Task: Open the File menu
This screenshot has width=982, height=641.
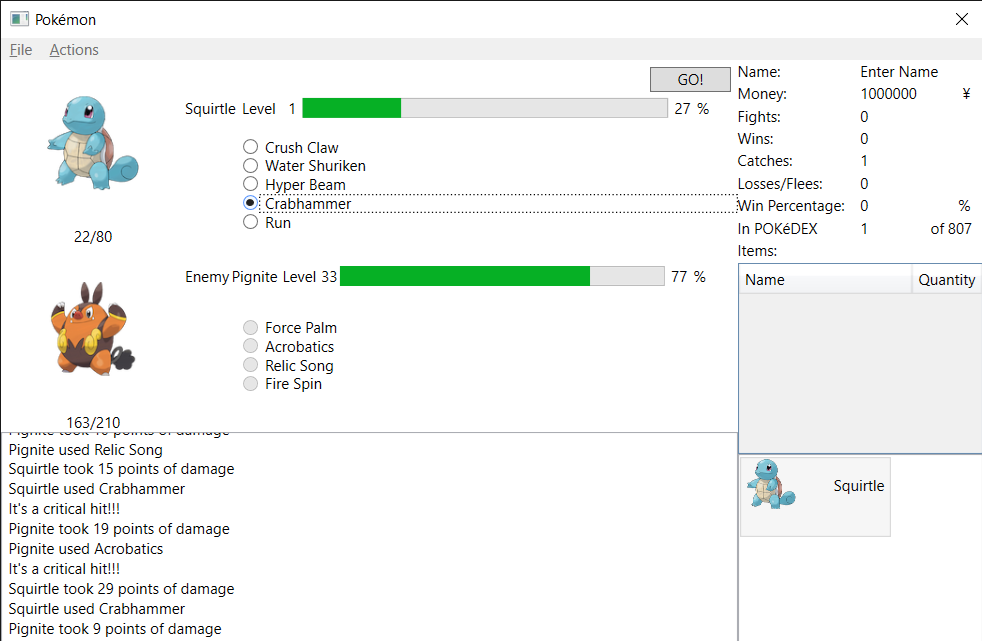Action: click(x=21, y=49)
